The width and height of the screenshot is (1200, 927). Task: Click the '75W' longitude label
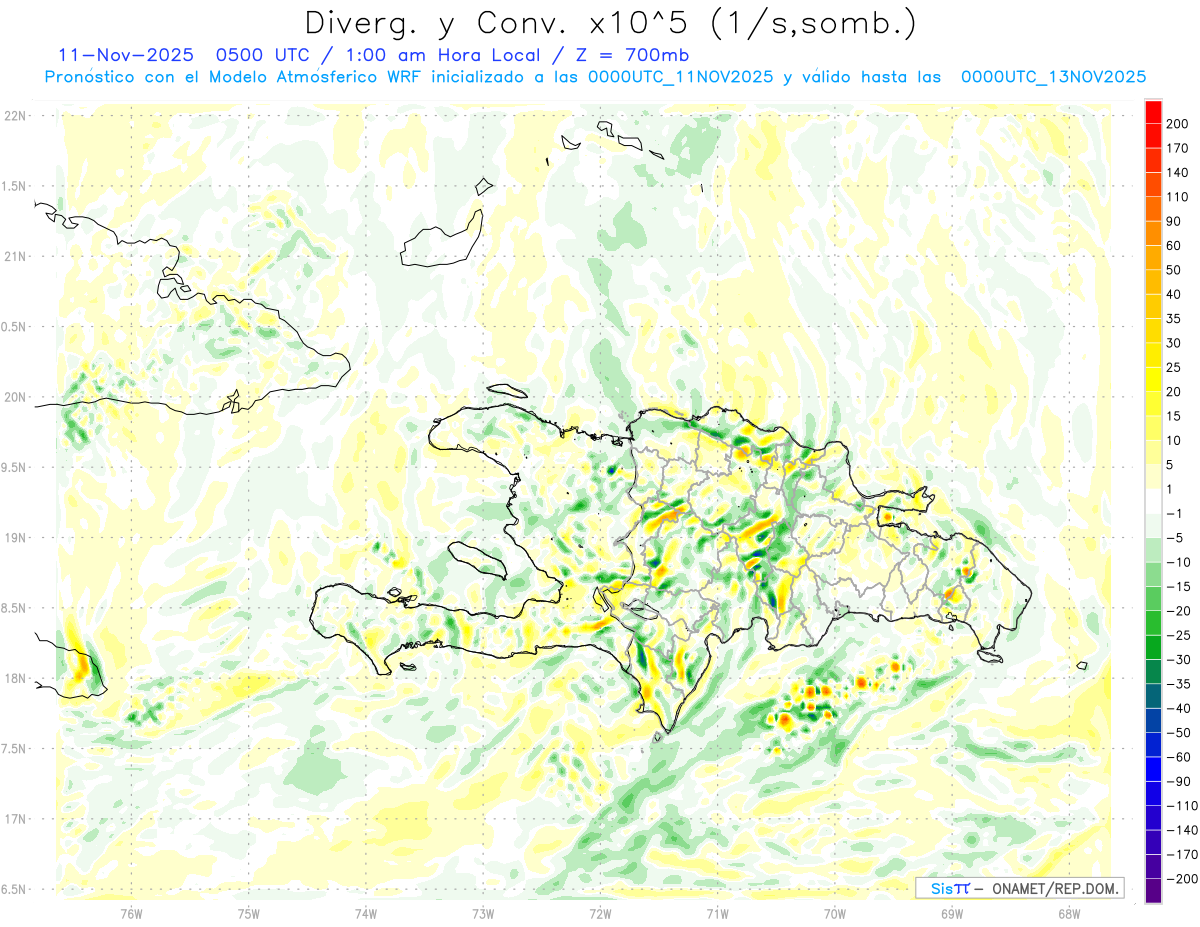coord(249,913)
